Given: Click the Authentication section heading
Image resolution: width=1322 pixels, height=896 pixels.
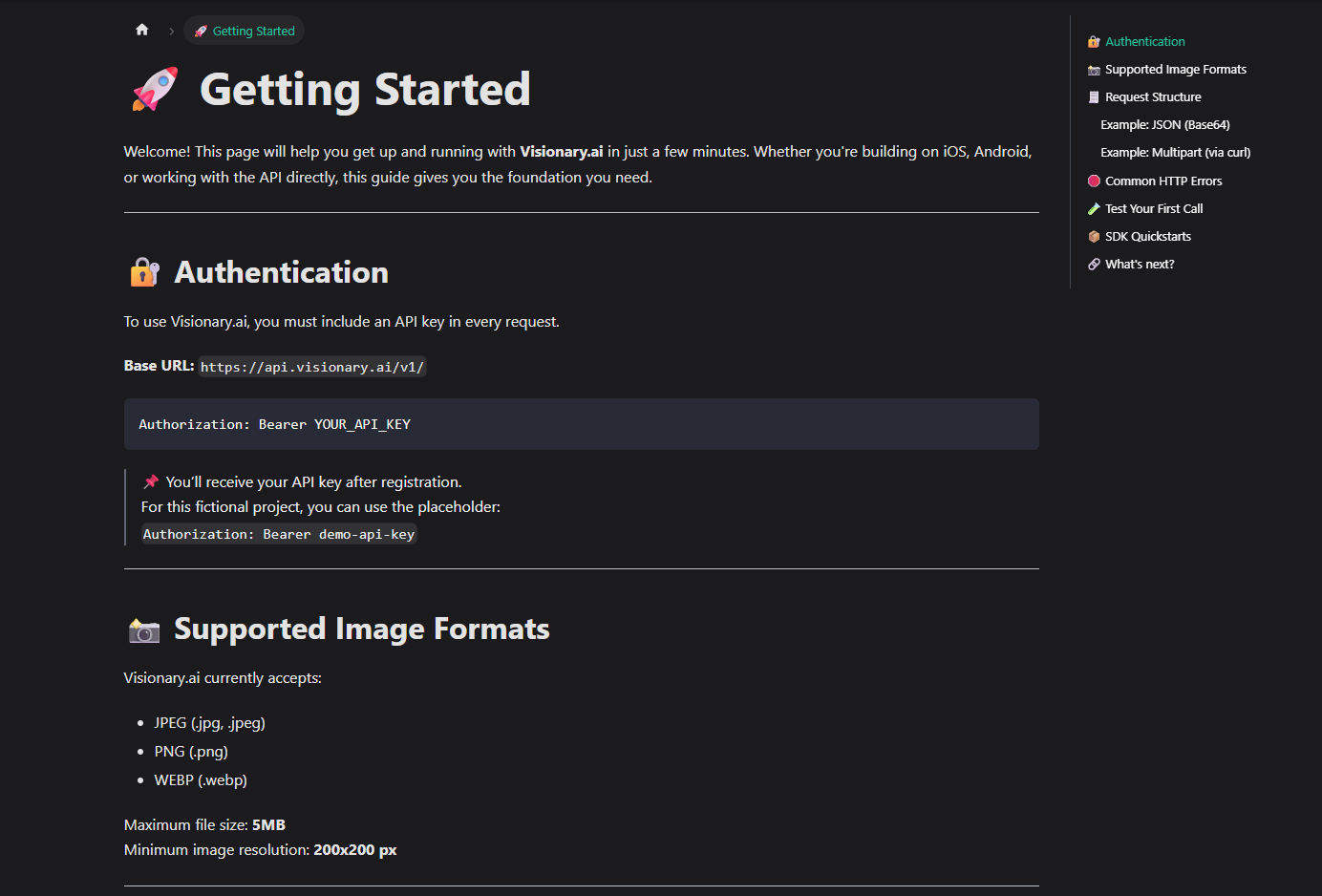Looking at the screenshot, I should point(281,272).
